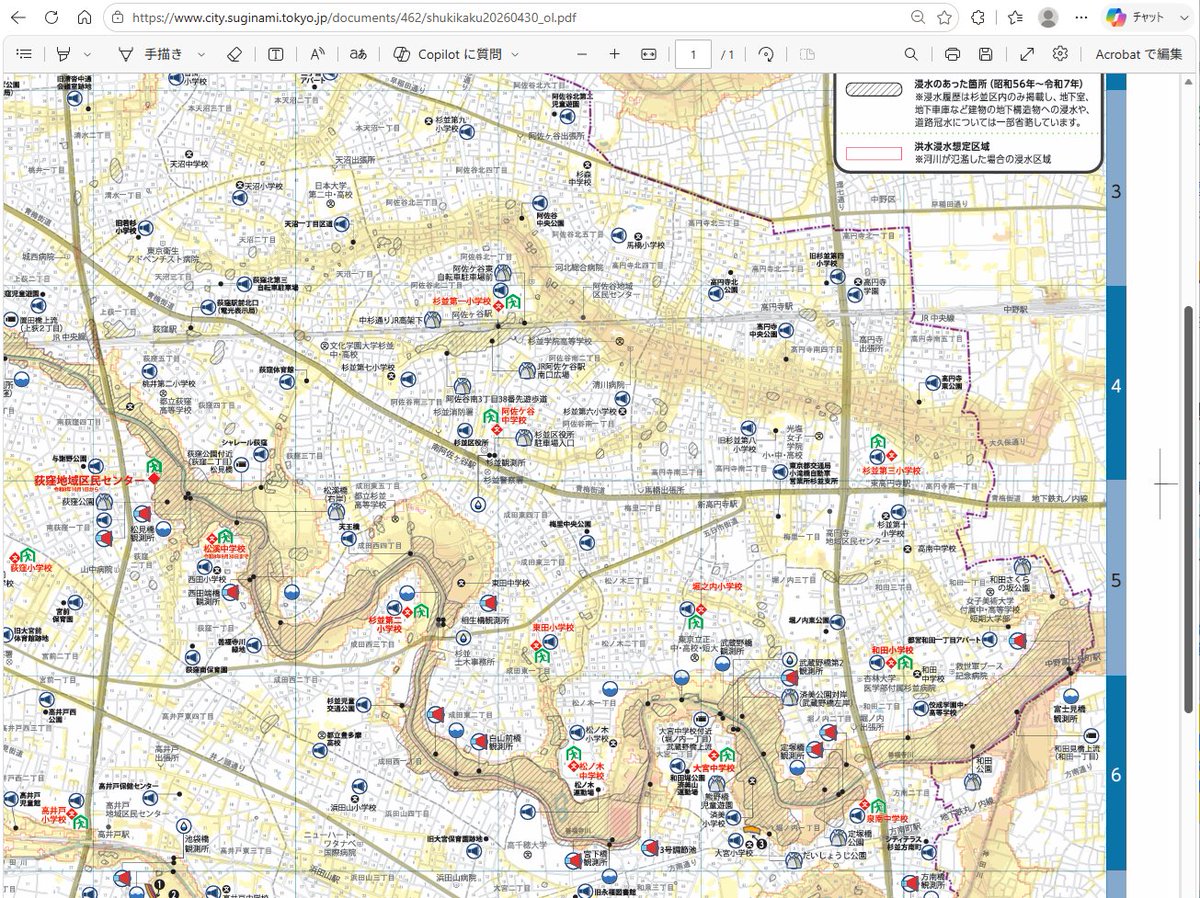Click the 松溪中学校 label
Screen dimensions: 1200x898
[223, 549]
